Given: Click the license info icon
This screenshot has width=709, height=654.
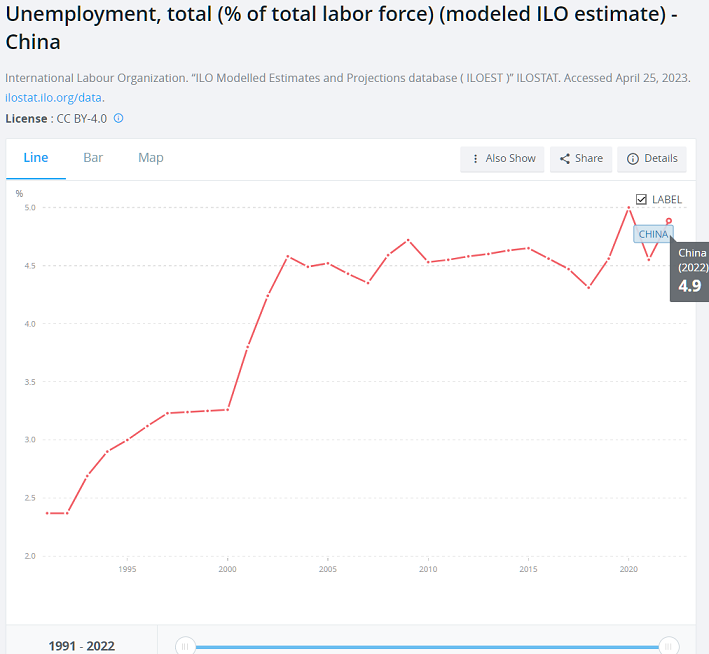Looking at the screenshot, I should coord(118,118).
